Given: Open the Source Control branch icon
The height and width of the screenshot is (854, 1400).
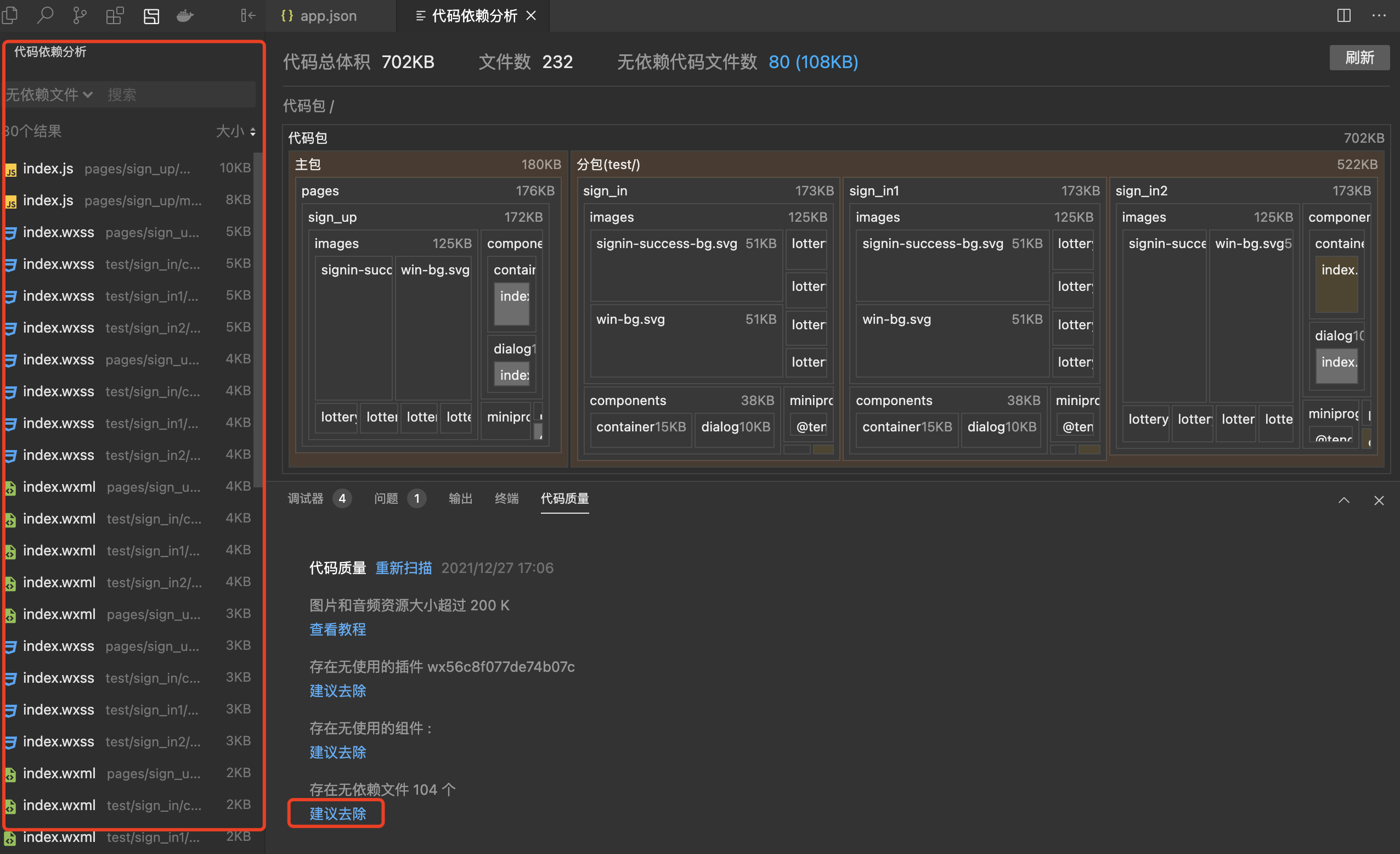Looking at the screenshot, I should pos(80,15).
